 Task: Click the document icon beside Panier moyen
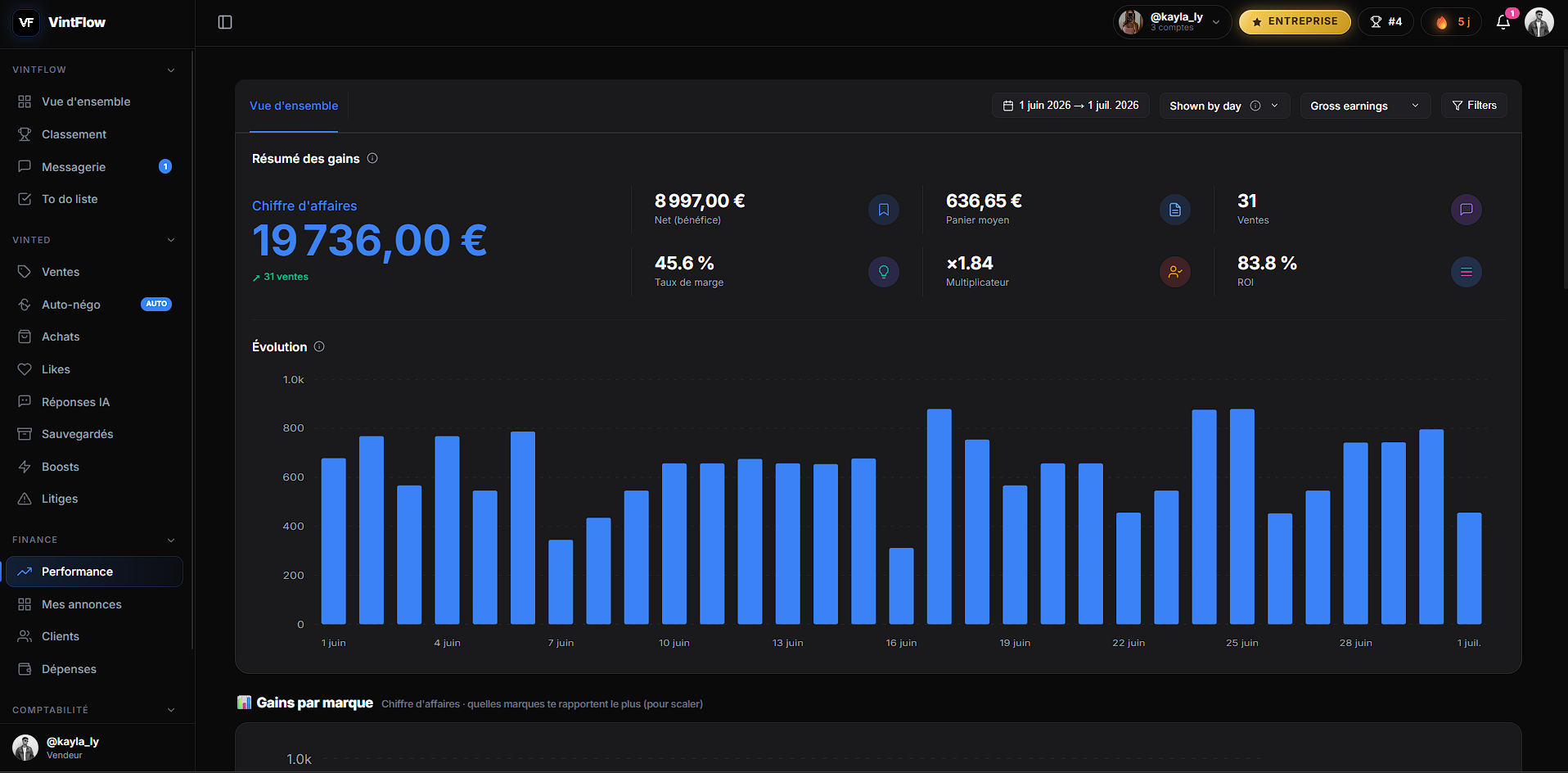tap(1175, 210)
